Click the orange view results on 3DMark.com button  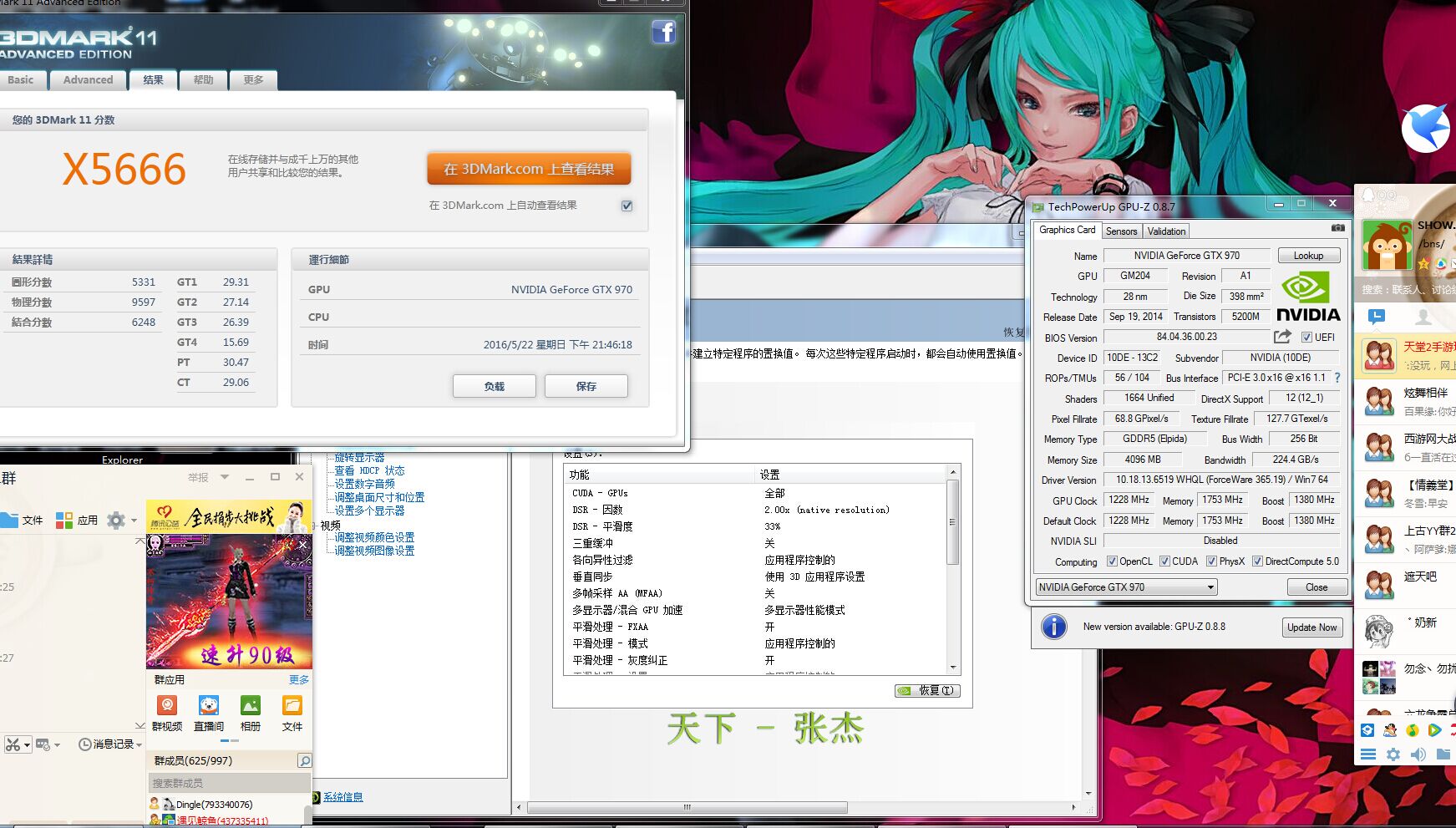coord(529,169)
